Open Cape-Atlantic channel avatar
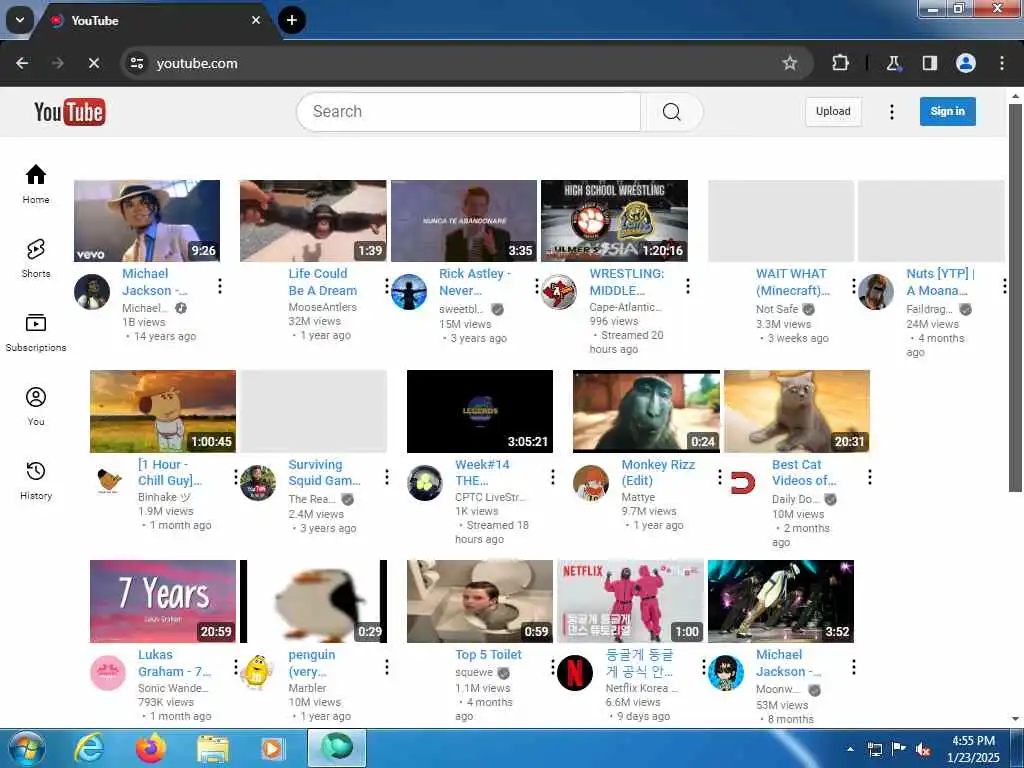 [559, 292]
